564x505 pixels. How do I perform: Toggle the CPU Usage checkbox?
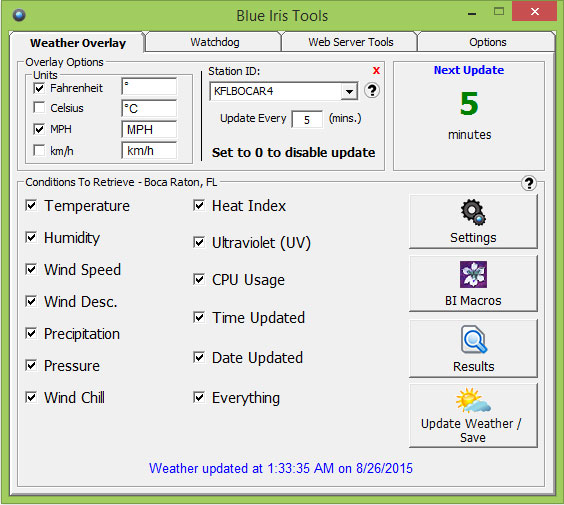point(199,279)
